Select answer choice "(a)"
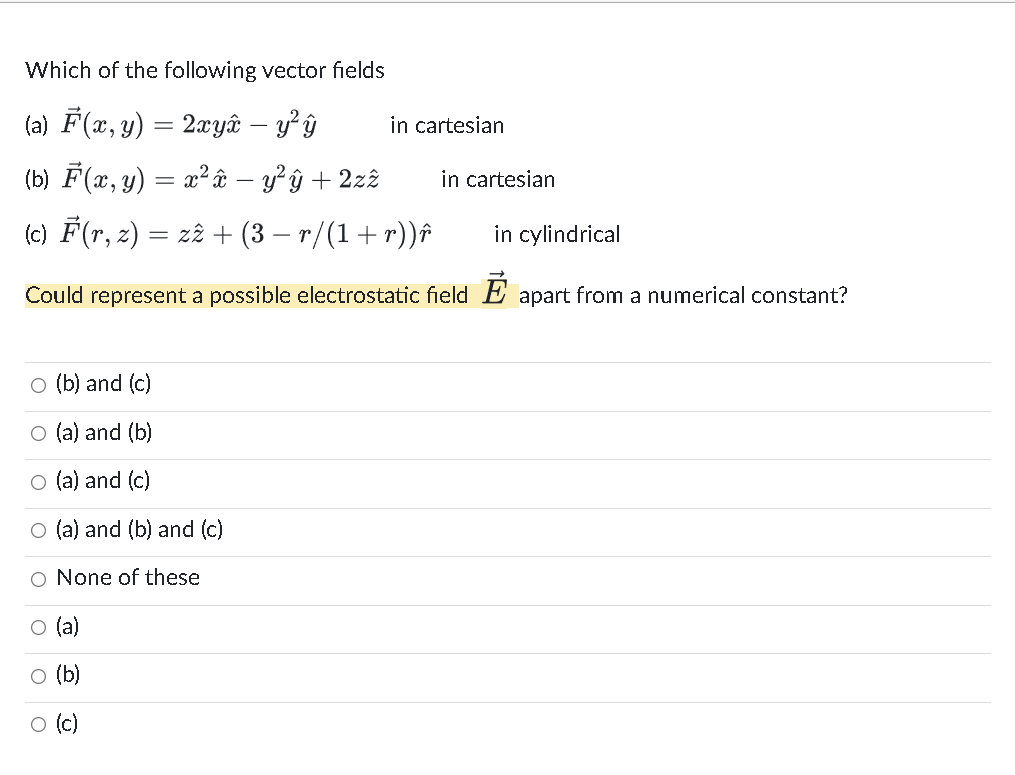The height and width of the screenshot is (775, 1015). (x=38, y=627)
